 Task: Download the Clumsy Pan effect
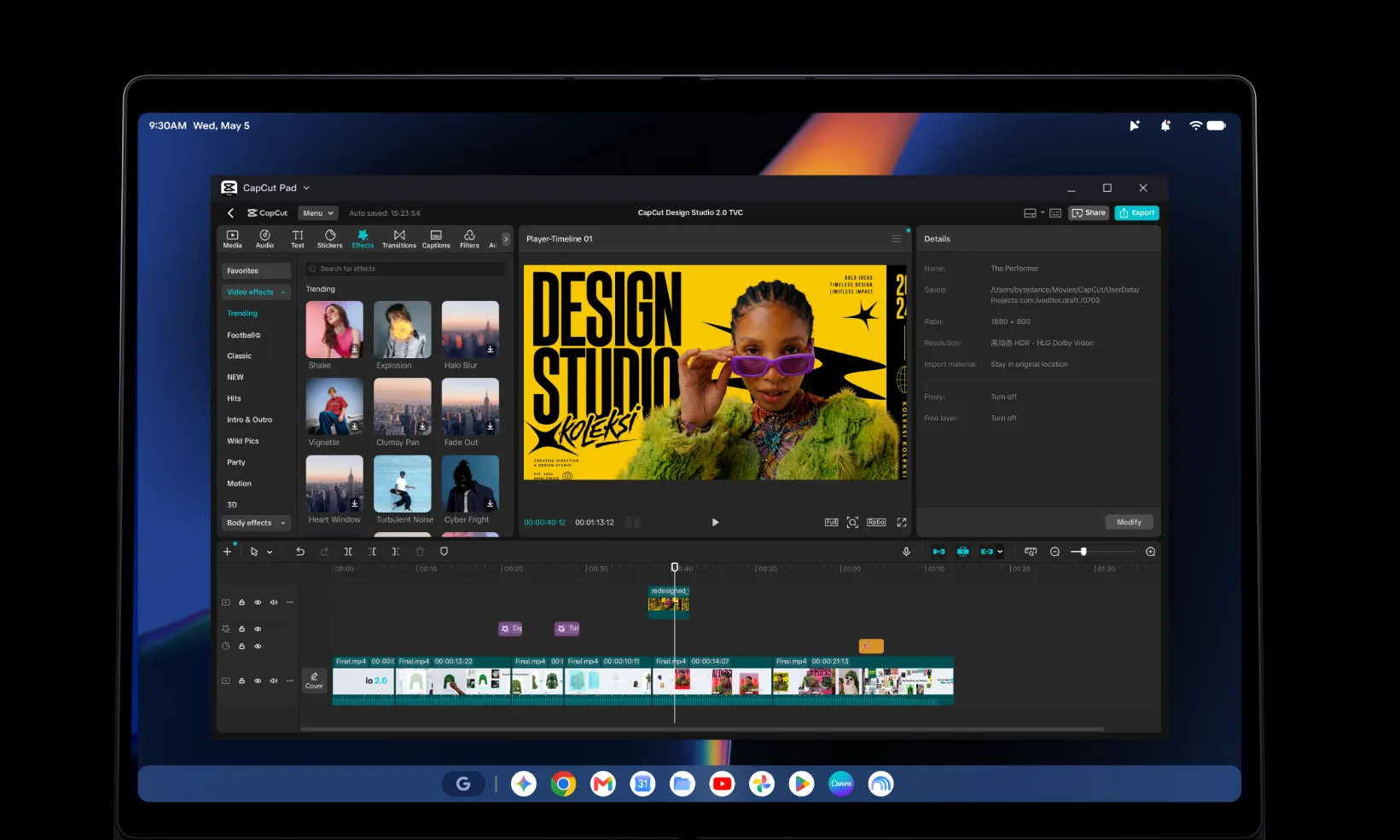click(422, 426)
